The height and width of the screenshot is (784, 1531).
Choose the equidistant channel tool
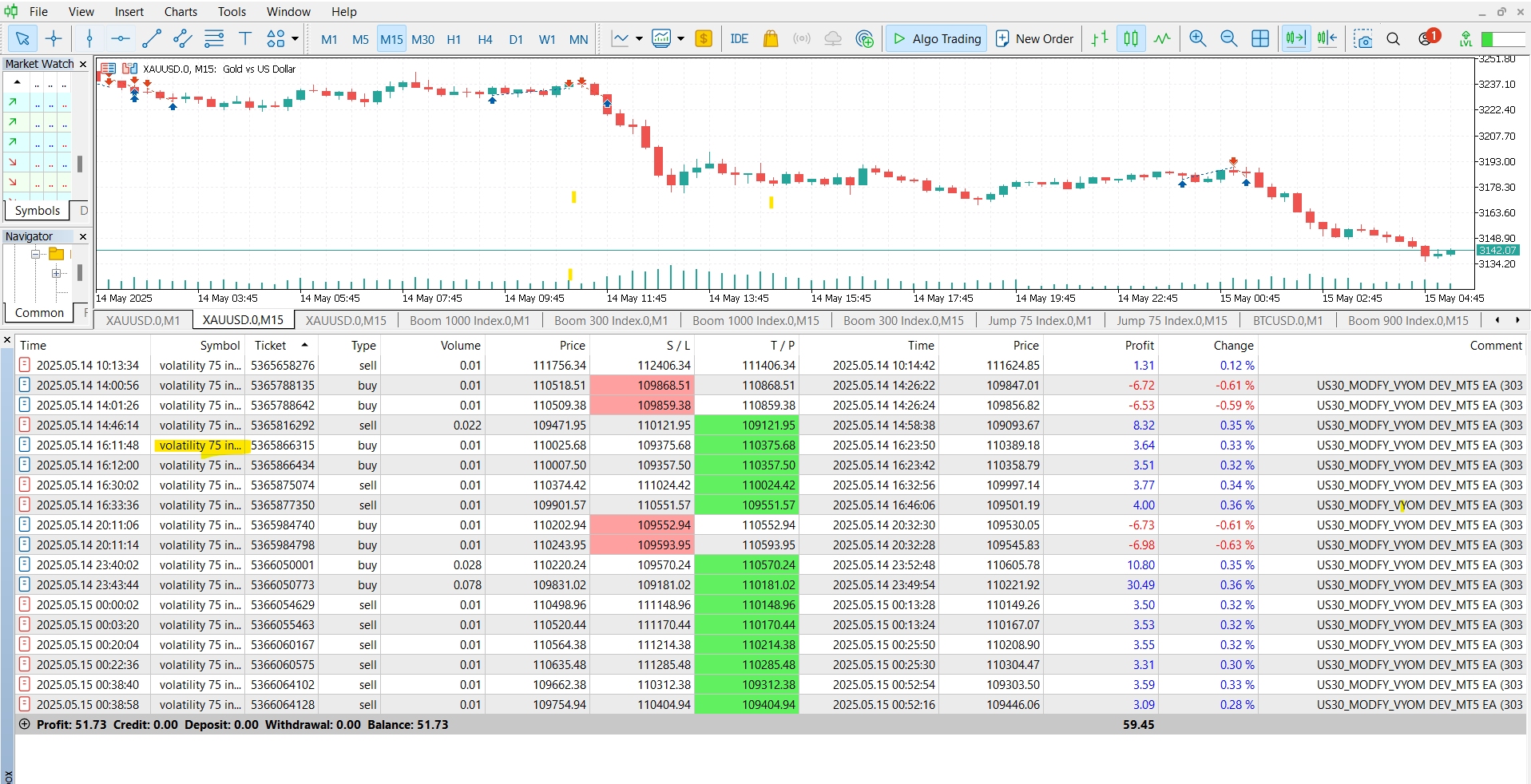[183, 38]
